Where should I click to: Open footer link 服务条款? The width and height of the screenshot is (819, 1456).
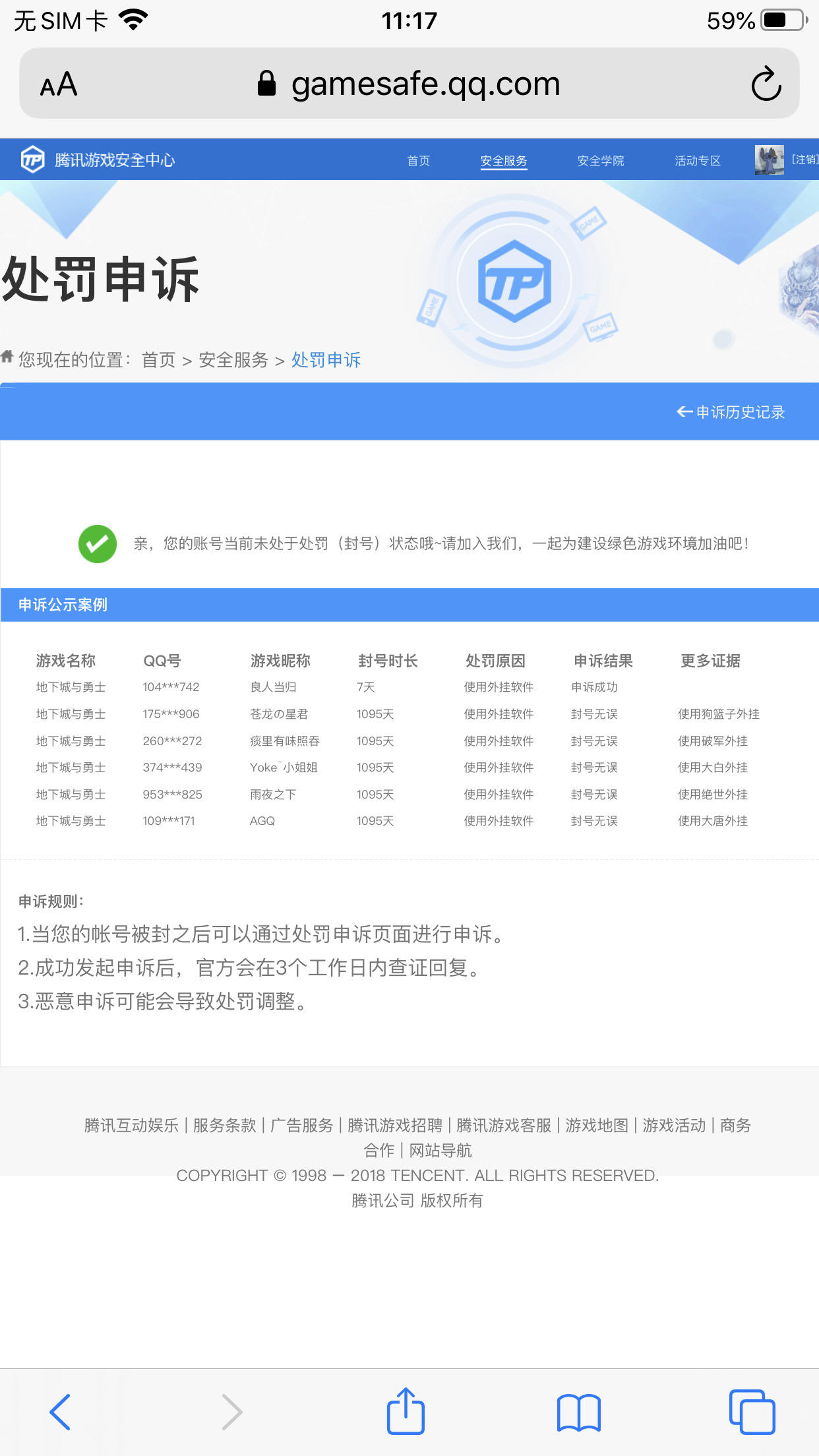point(224,1125)
